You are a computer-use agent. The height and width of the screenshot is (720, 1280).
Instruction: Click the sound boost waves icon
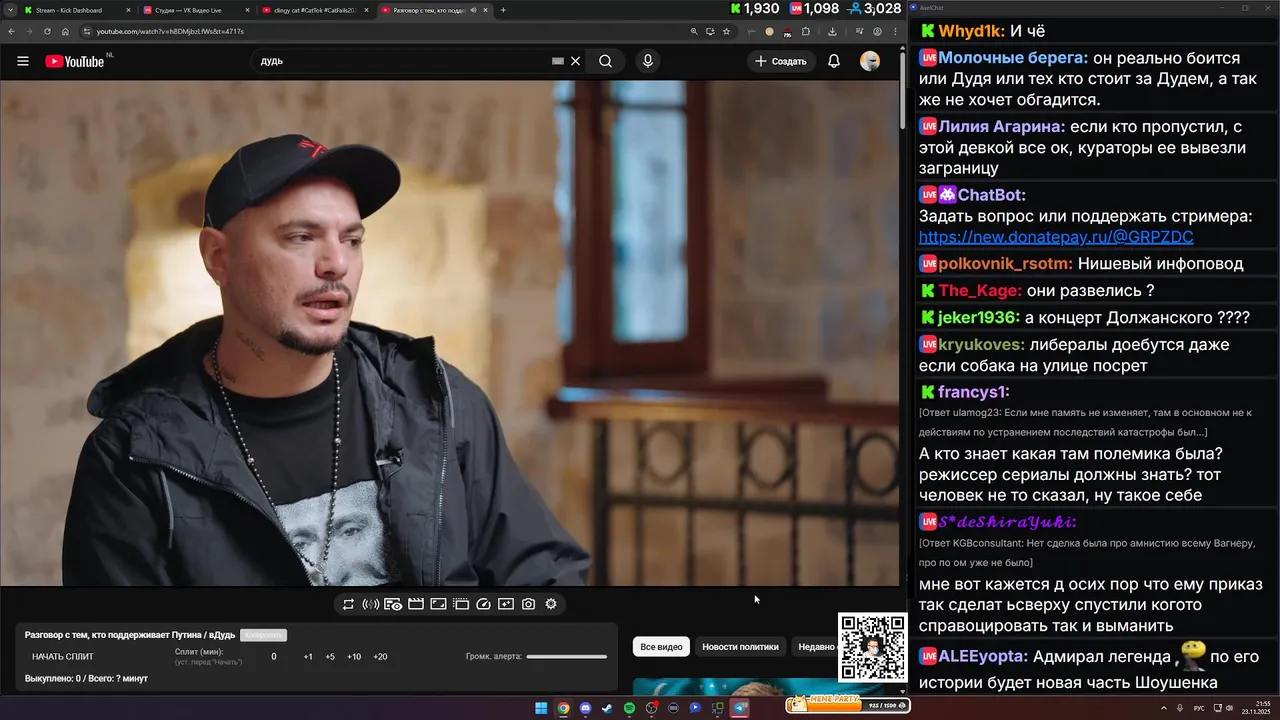pyautogui.click(x=370, y=604)
